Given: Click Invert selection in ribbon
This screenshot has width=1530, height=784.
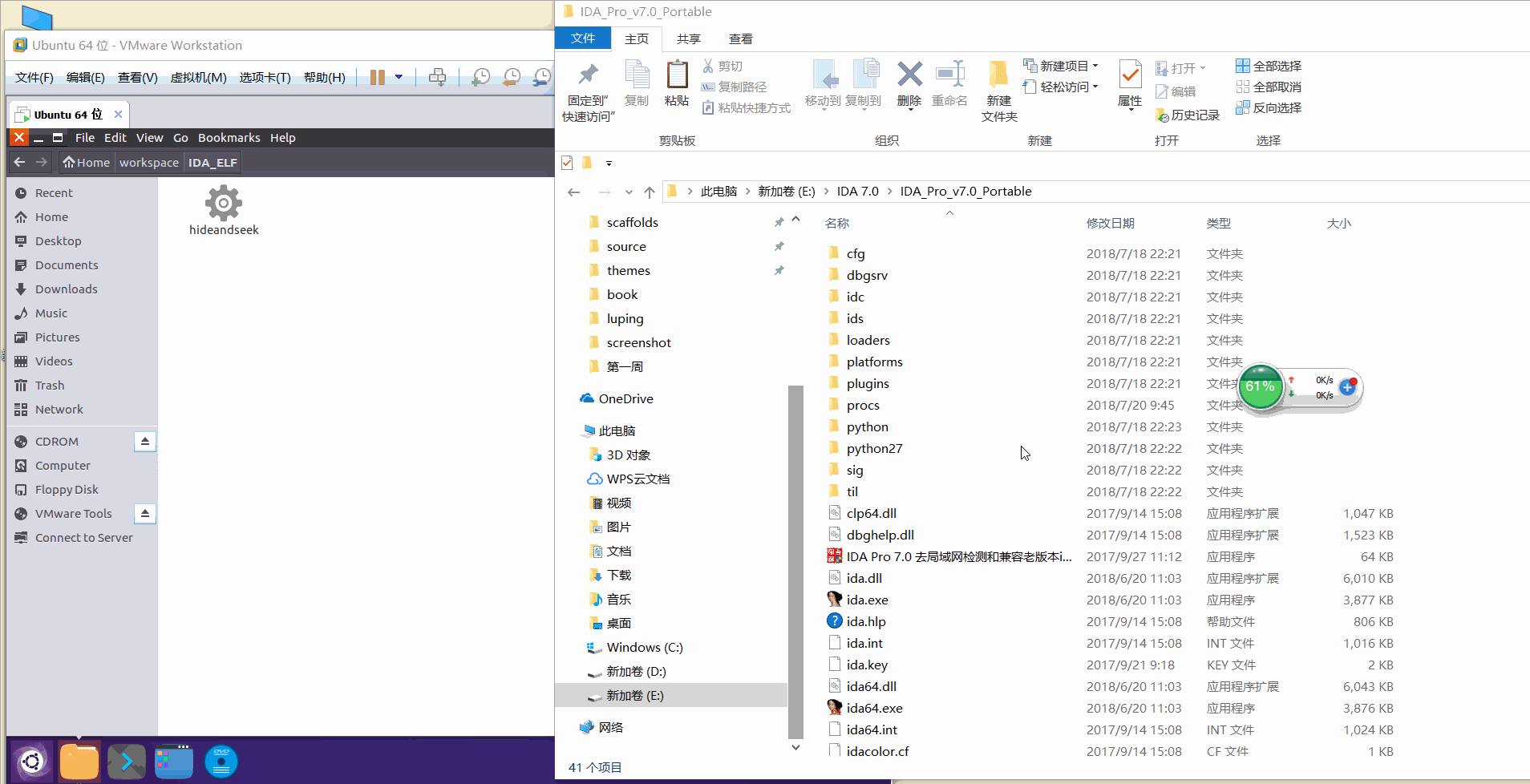Looking at the screenshot, I should click(x=1269, y=107).
